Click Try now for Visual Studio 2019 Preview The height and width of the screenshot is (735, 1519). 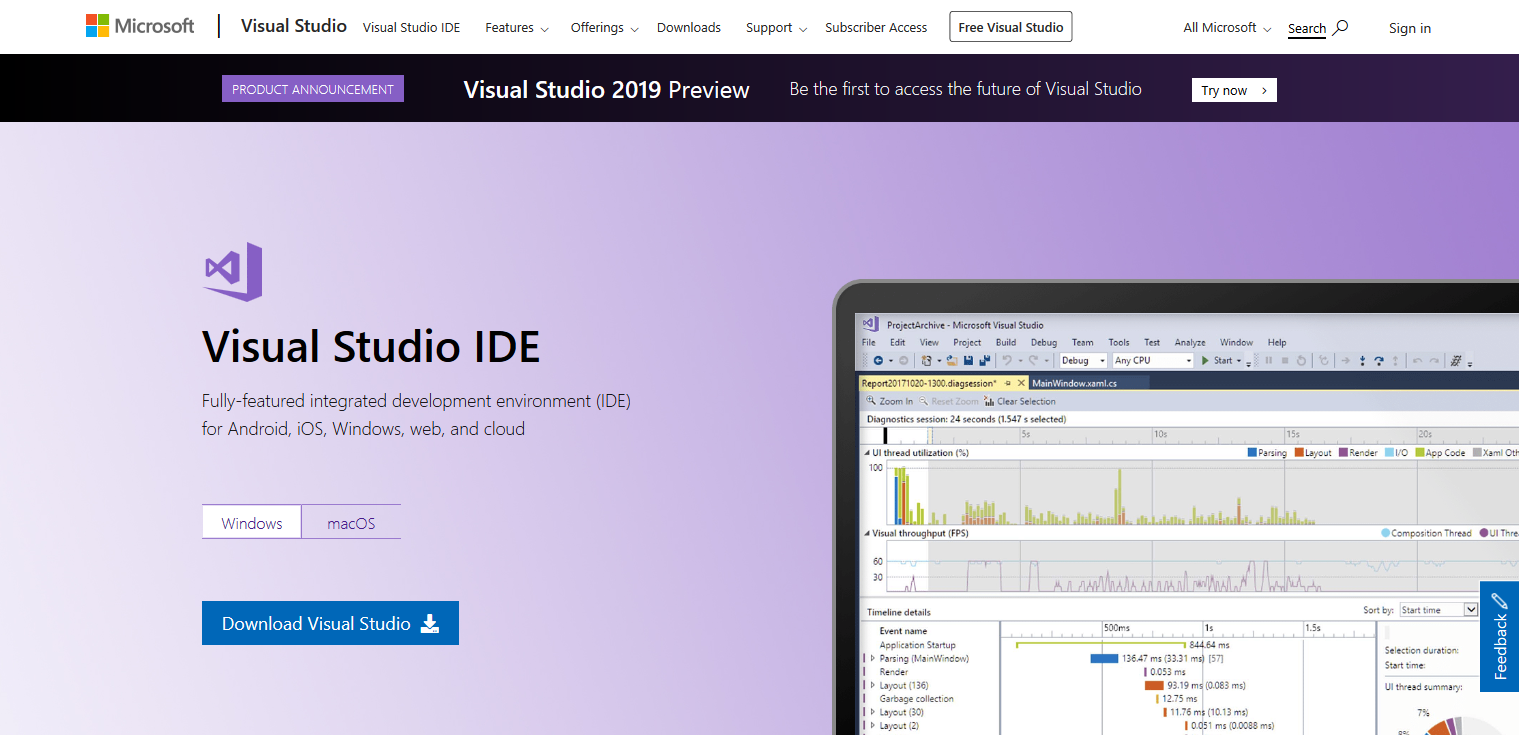(1233, 90)
